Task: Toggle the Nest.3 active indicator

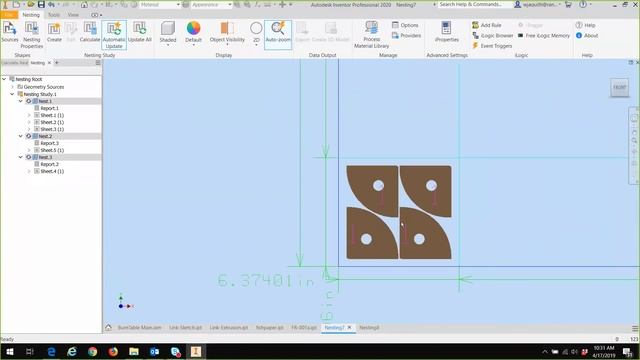Action: (29, 157)
